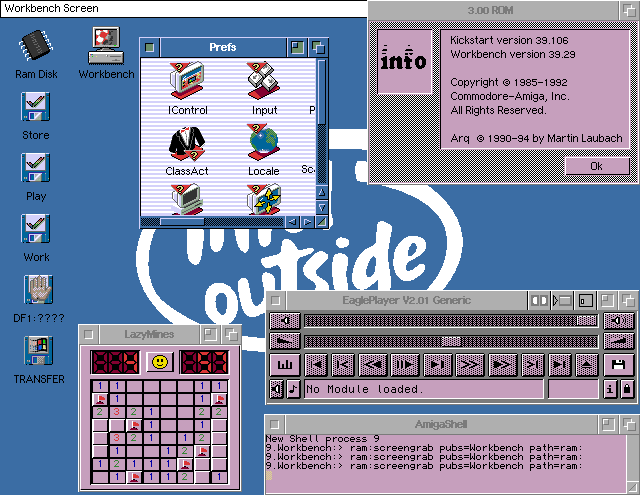Image resolution: width=640 pixels, height=495 pixels.
Task: Click EaglePlayer title bar double-panel gadget
Action: (x=539, y=301)
